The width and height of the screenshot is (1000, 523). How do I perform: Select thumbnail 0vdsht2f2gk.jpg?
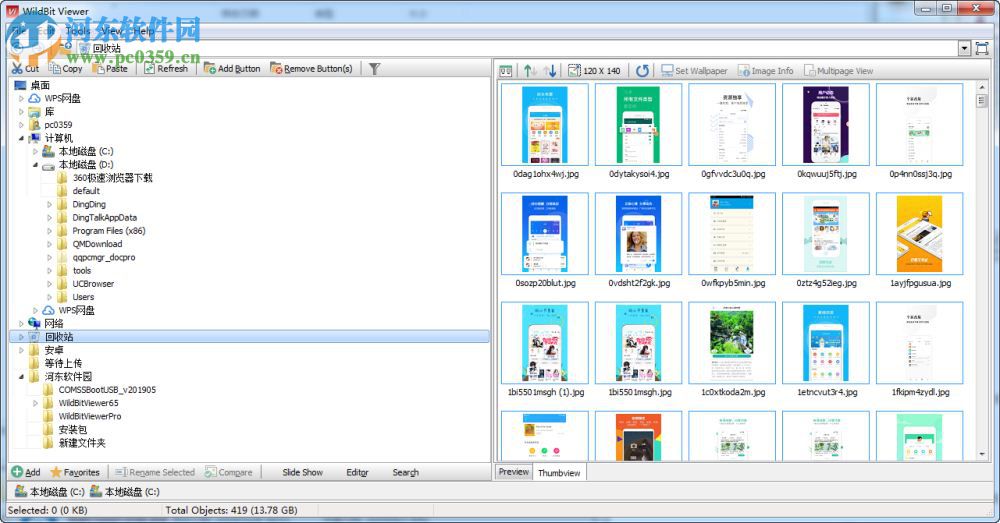point(638,234)
